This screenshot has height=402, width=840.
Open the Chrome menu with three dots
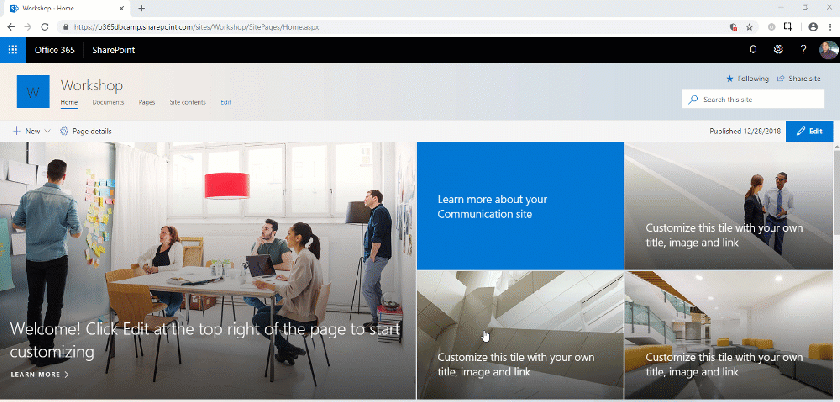829,27
